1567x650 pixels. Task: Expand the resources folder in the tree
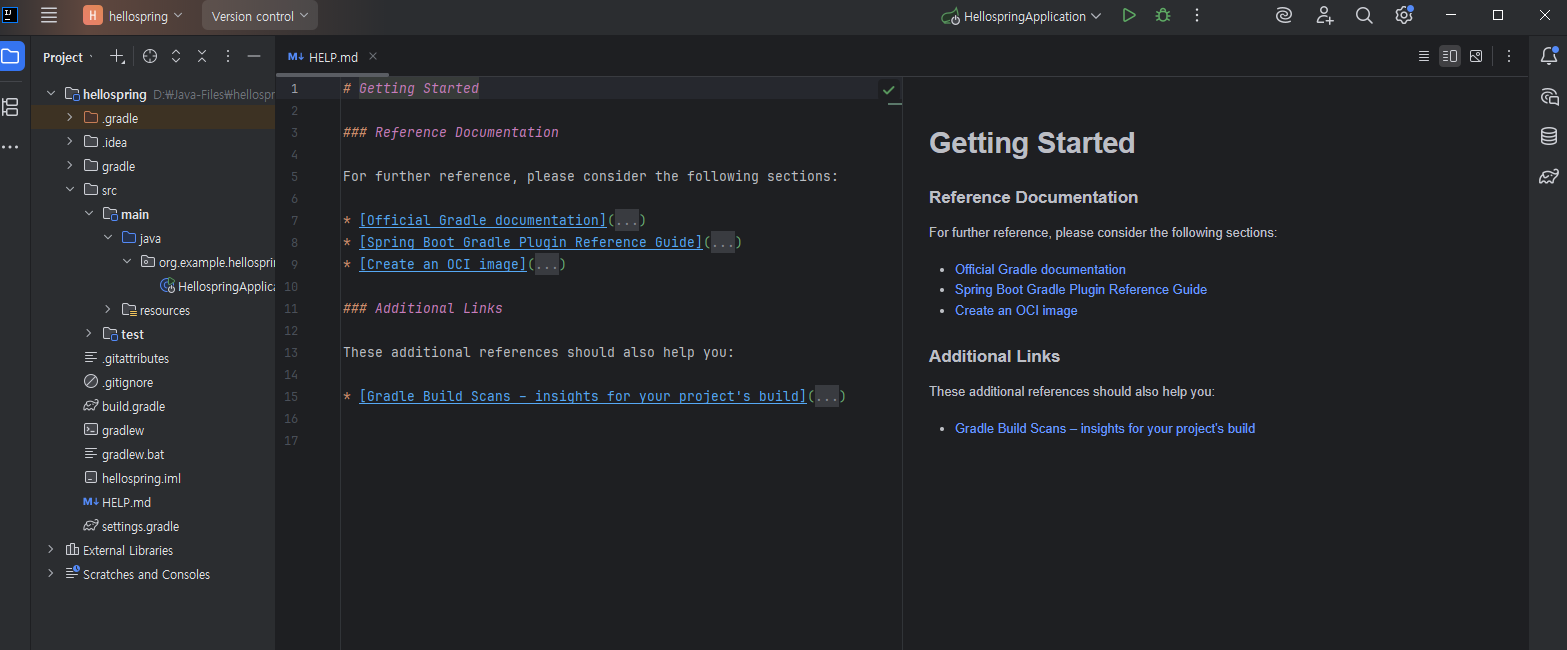pos(108,310)
